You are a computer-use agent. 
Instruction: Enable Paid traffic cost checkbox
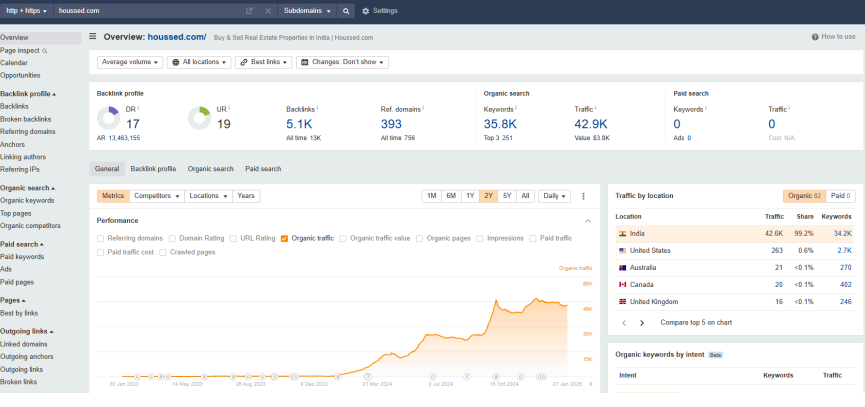[100, 253]
